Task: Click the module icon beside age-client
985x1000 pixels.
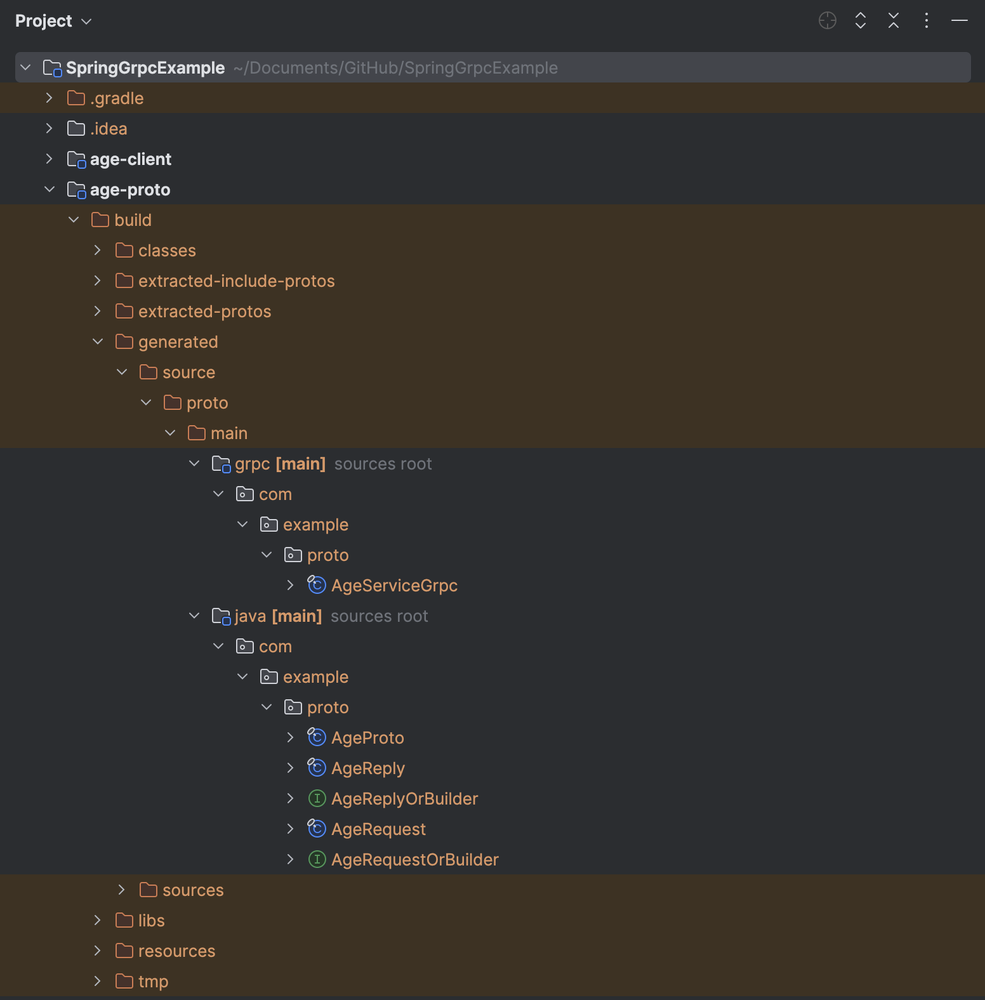Action: tap(75, 159)
